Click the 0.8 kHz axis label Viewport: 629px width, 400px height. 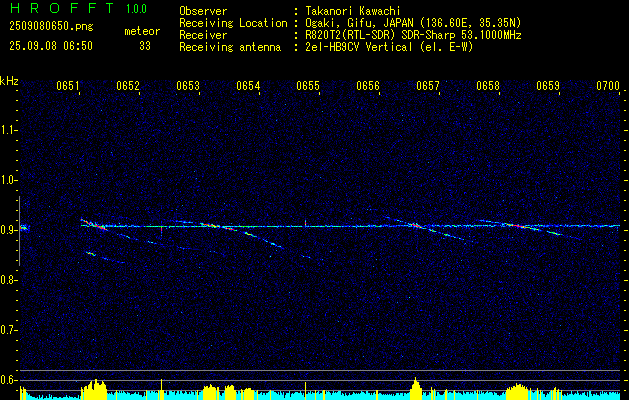[x=8, y=280]
